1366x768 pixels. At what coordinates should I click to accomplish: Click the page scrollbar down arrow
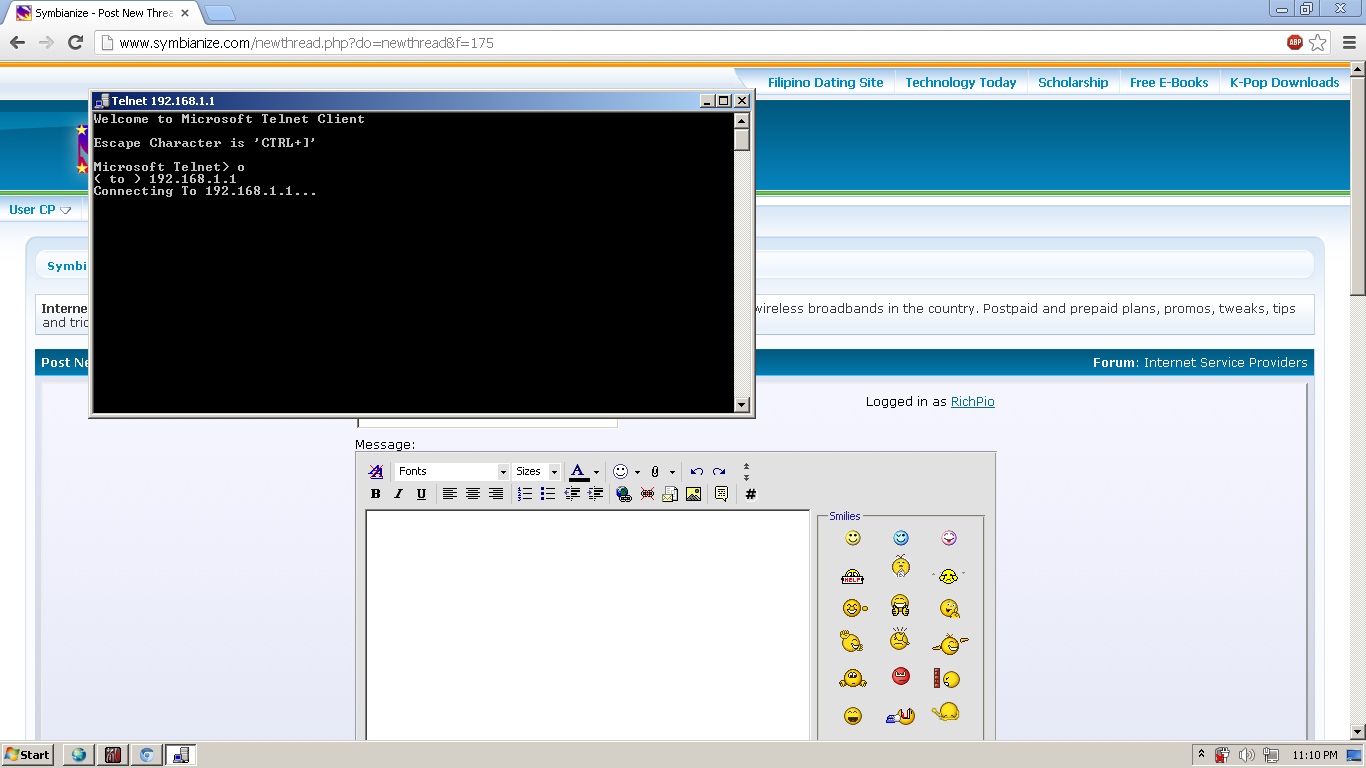(1358, 732)
